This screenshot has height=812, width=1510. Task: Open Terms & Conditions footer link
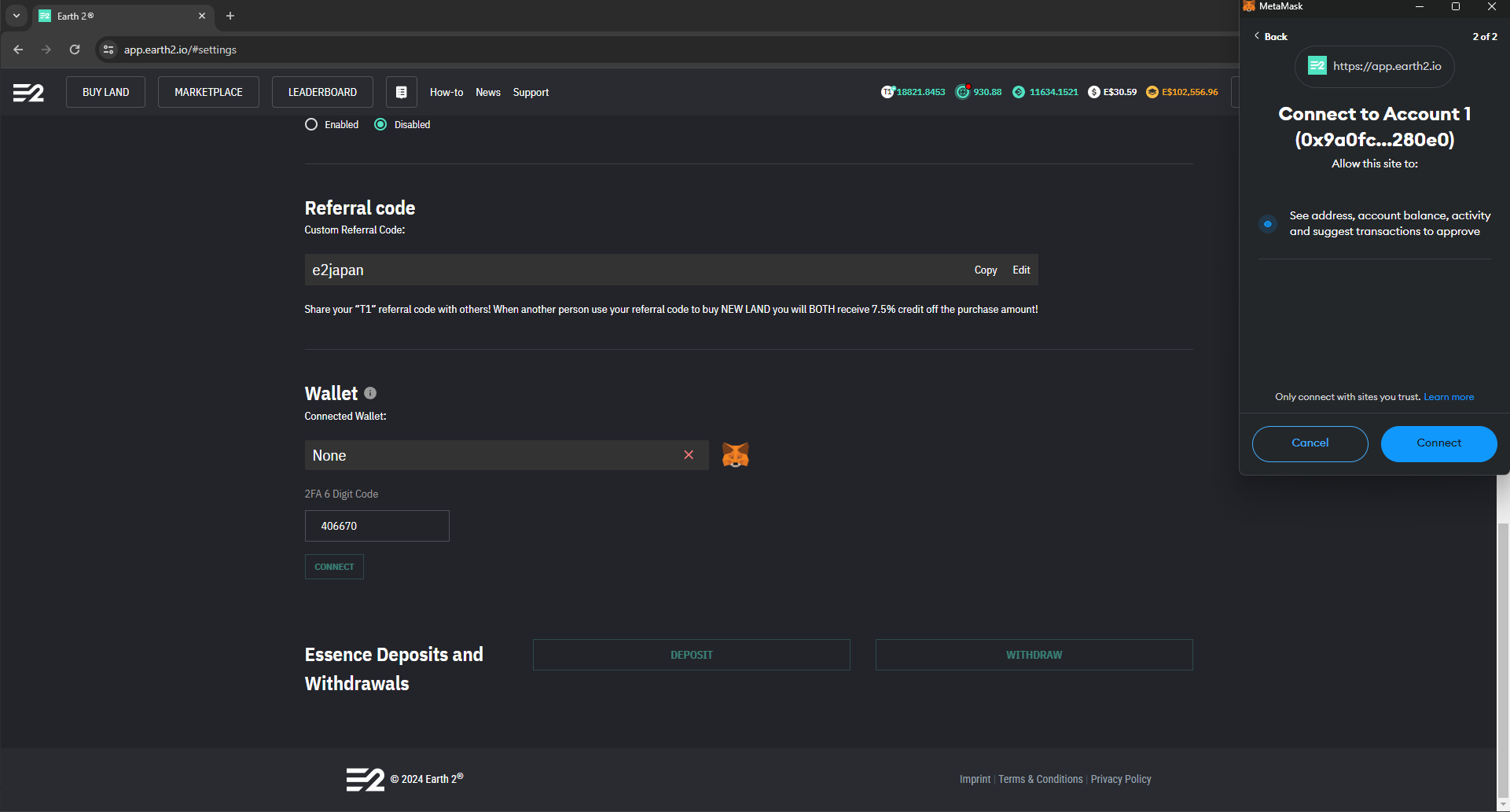[1041, 779]
